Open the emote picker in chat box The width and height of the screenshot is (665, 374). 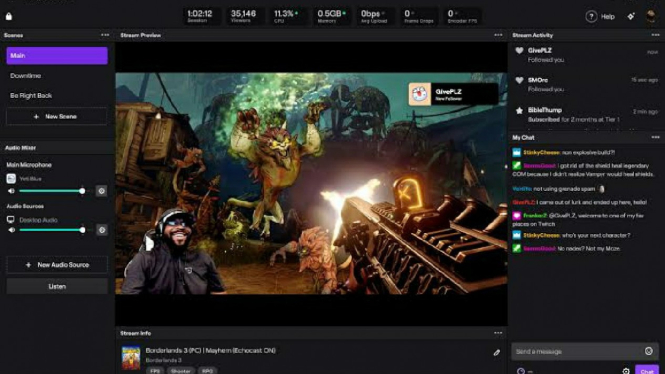pos(648,351)
